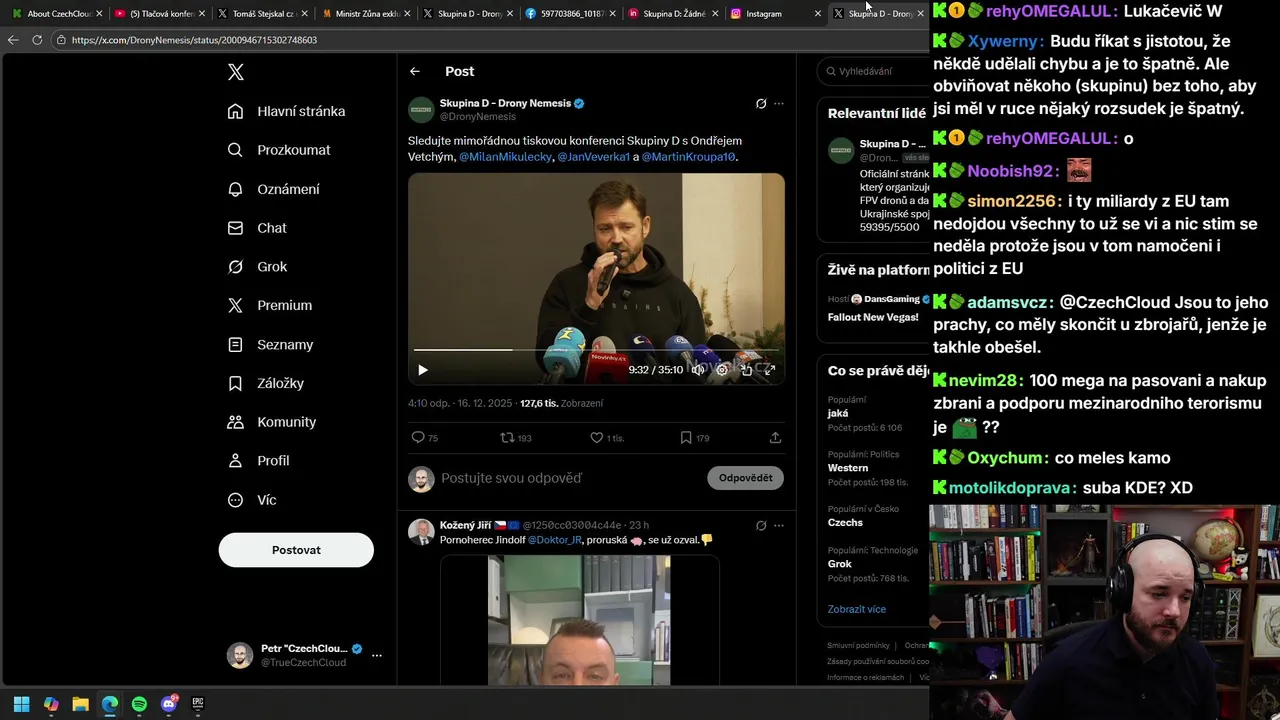This screenshot has width=1280, height=720.
Task: Open Grok from sidebar
Action: (257, 267)
